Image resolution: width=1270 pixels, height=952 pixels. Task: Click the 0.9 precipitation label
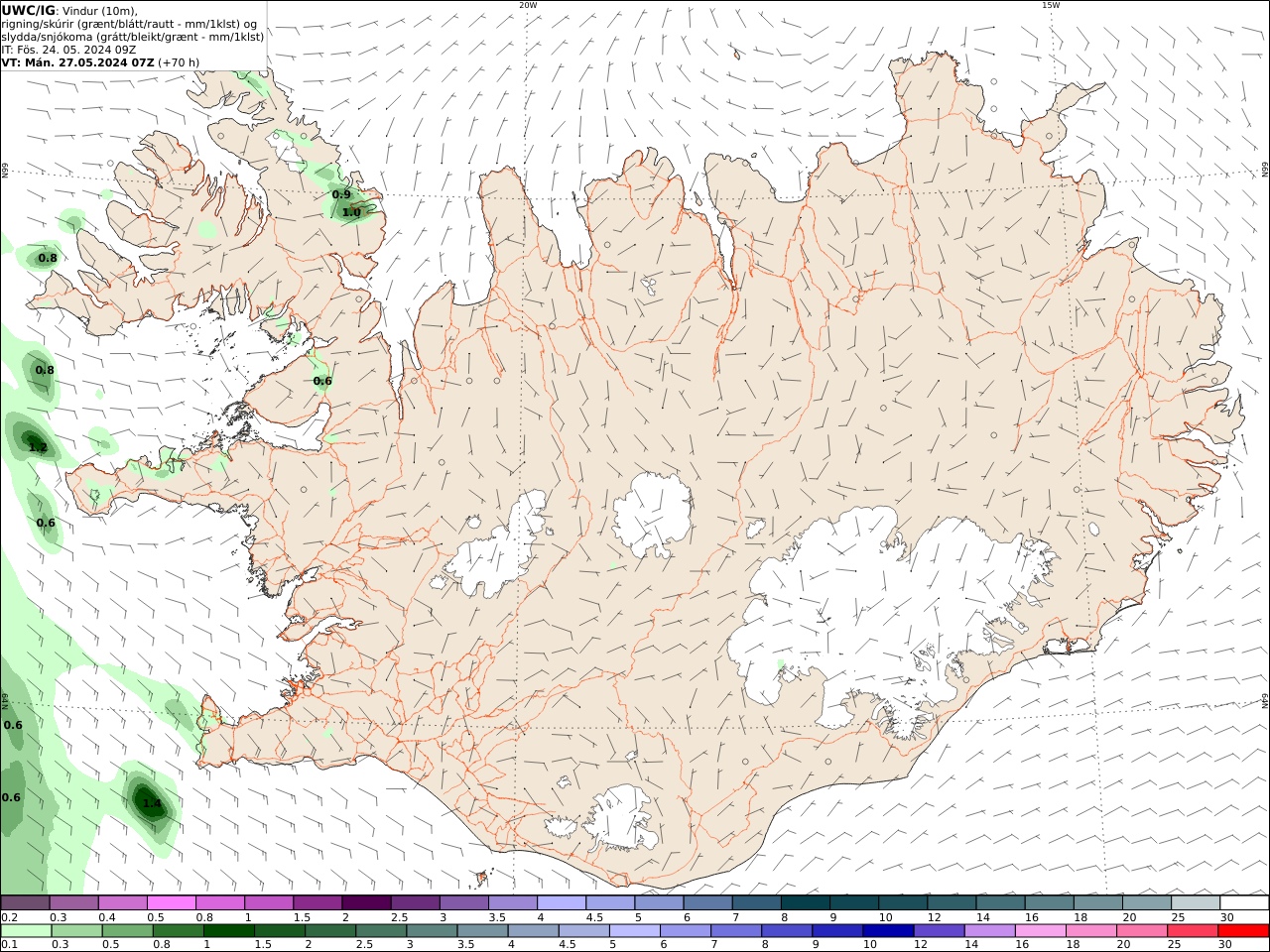coord(341,194)
